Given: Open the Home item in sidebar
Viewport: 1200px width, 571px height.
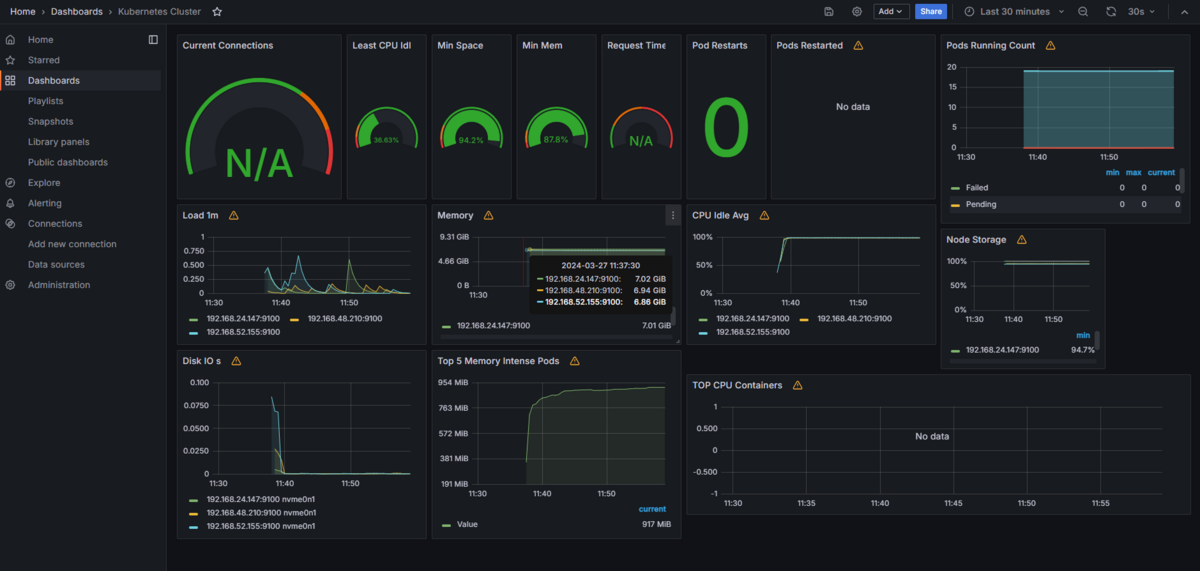Looking at the screenshot, I should click(x=41, y=40).
